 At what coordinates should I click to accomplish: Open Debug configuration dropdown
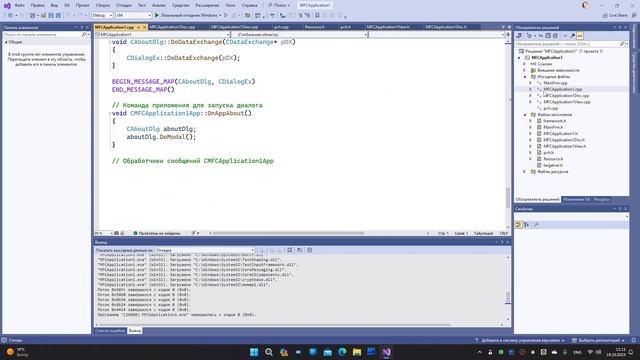pos(102,15)
